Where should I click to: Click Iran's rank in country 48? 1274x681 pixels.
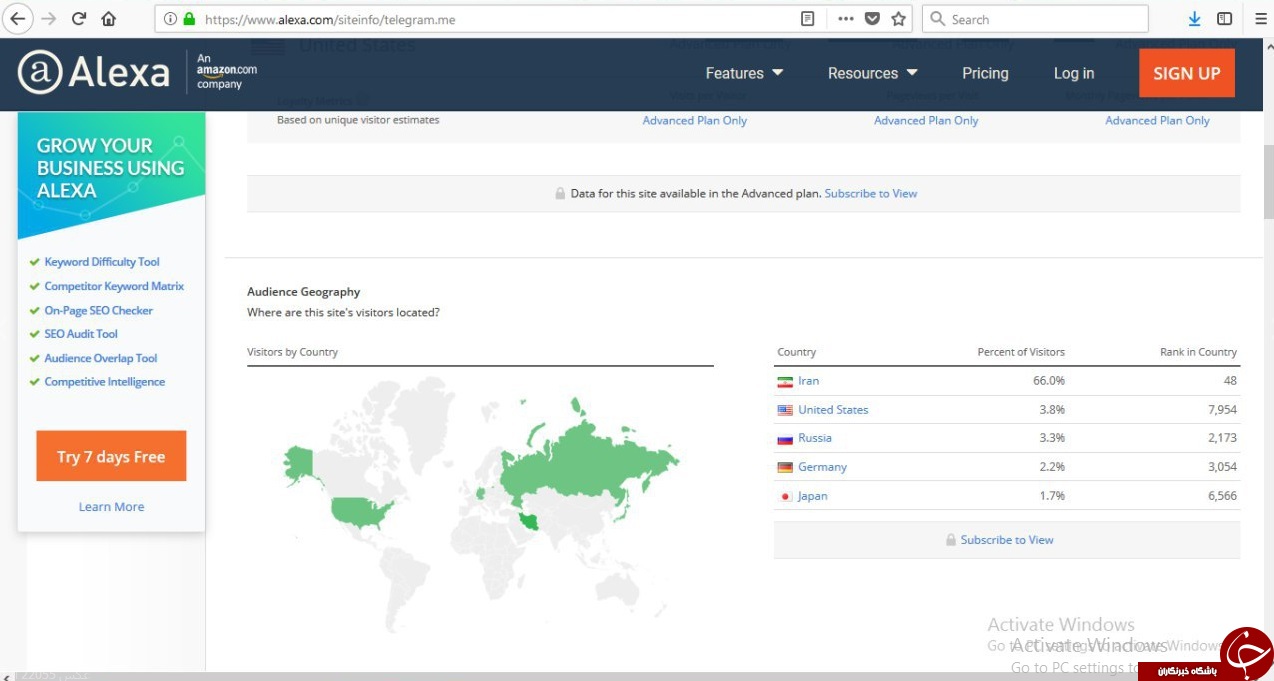1230,381
